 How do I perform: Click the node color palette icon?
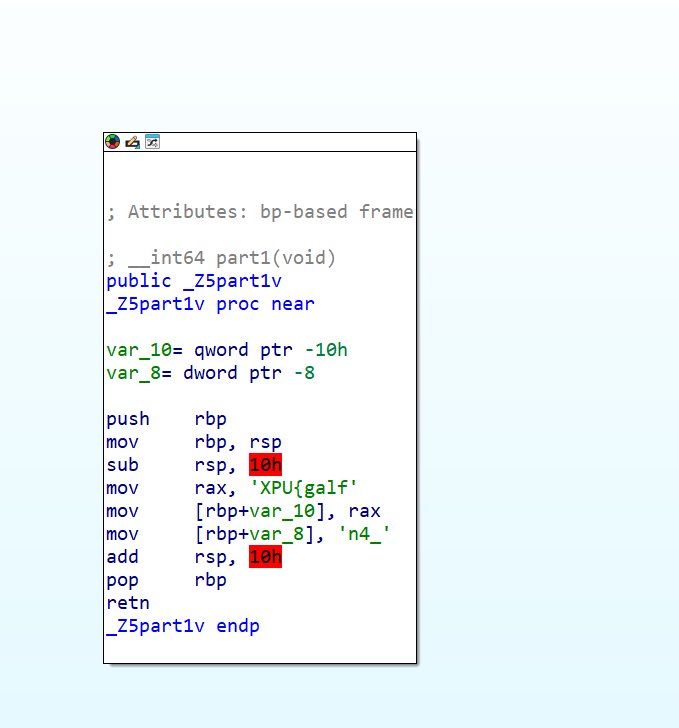point(113,142)
